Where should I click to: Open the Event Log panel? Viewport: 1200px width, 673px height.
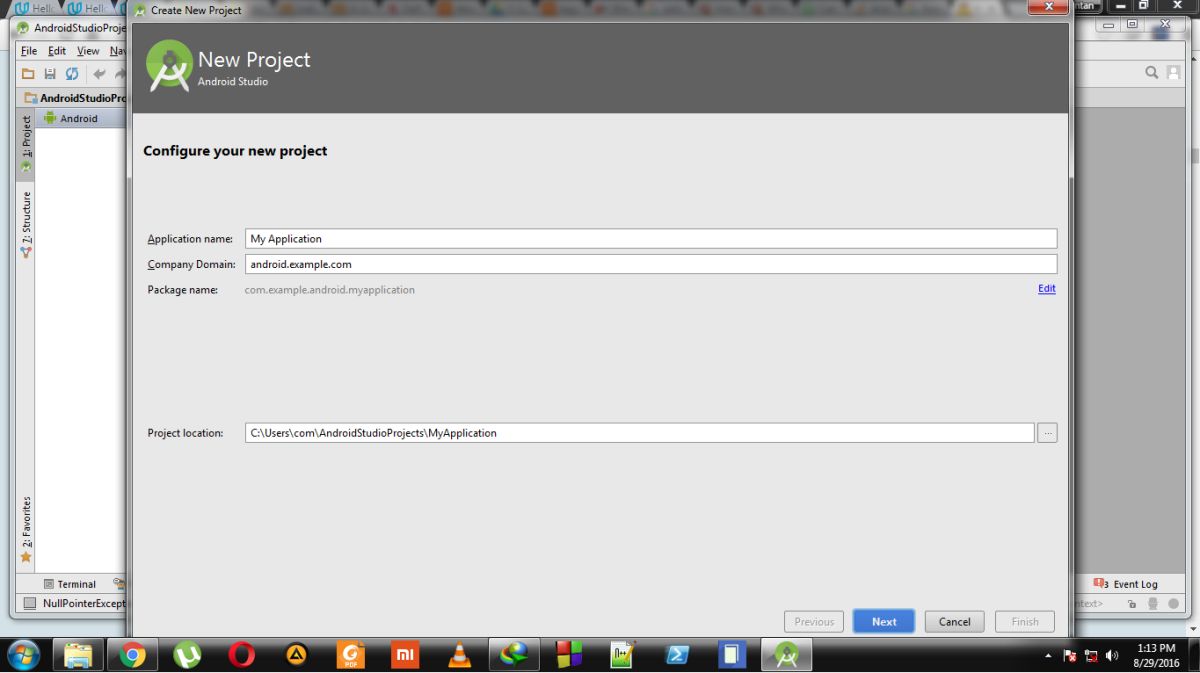pyautogui.click(x=1125, y=584)
